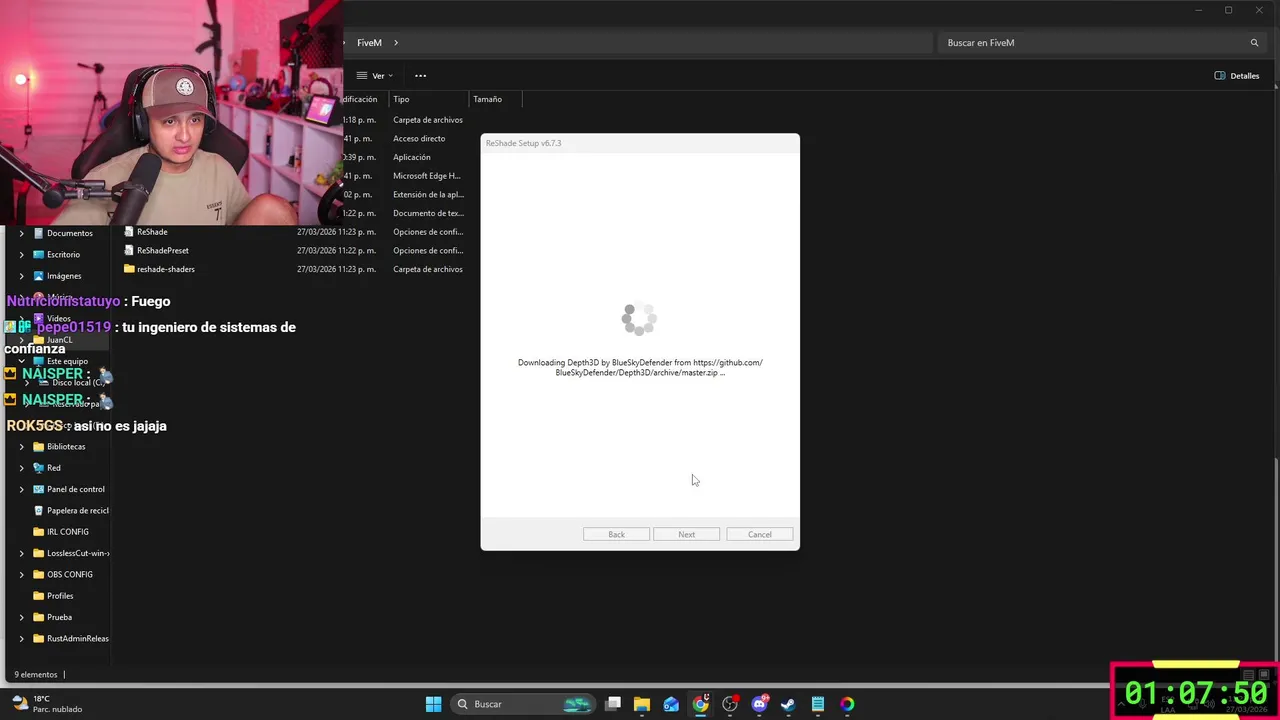Expand the chevron after FiveM breadcrumb
Screen dimensions: 1280x720
click(396, 43)
